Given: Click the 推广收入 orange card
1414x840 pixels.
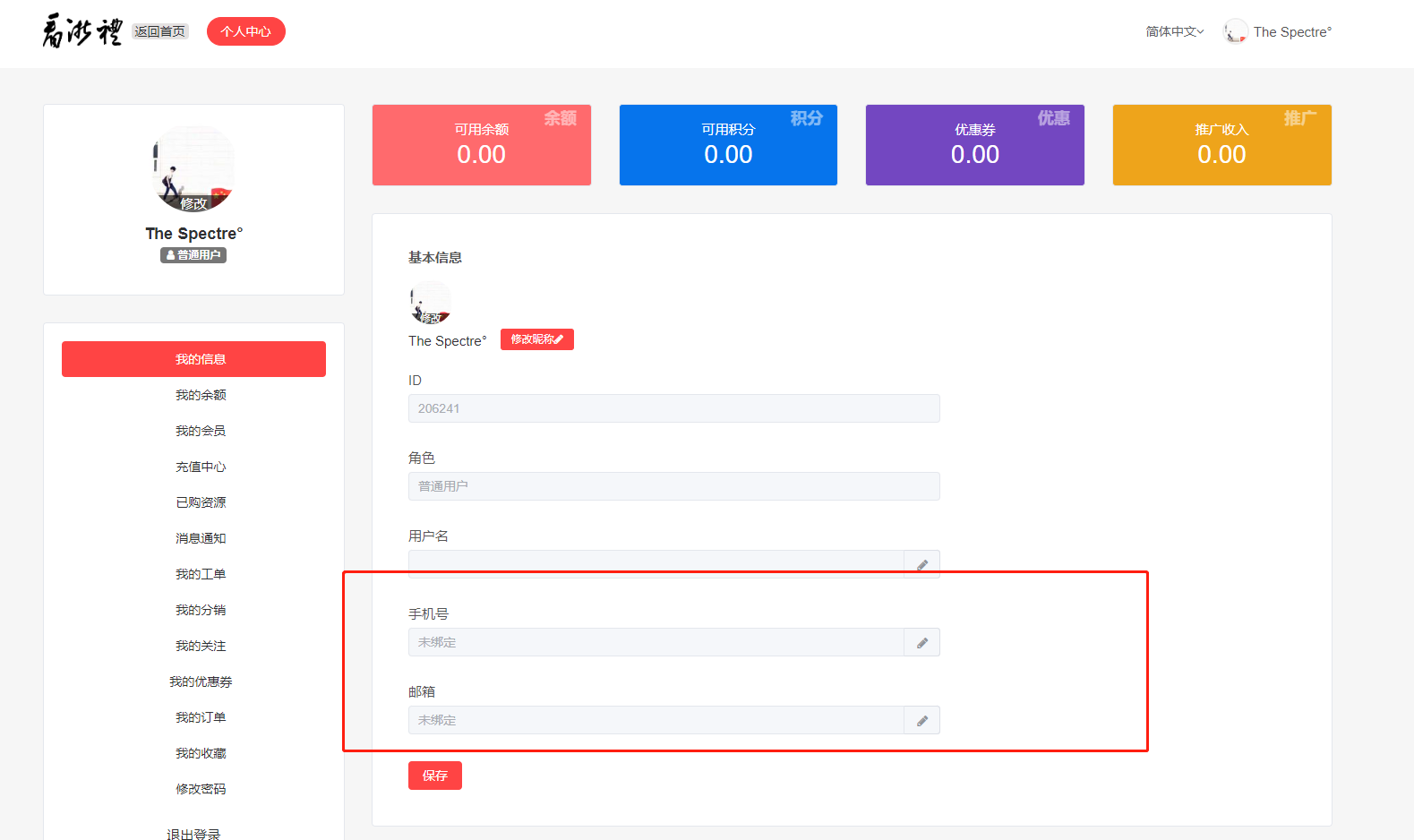Looking at the screenshot, I should tap(1222, 145).
